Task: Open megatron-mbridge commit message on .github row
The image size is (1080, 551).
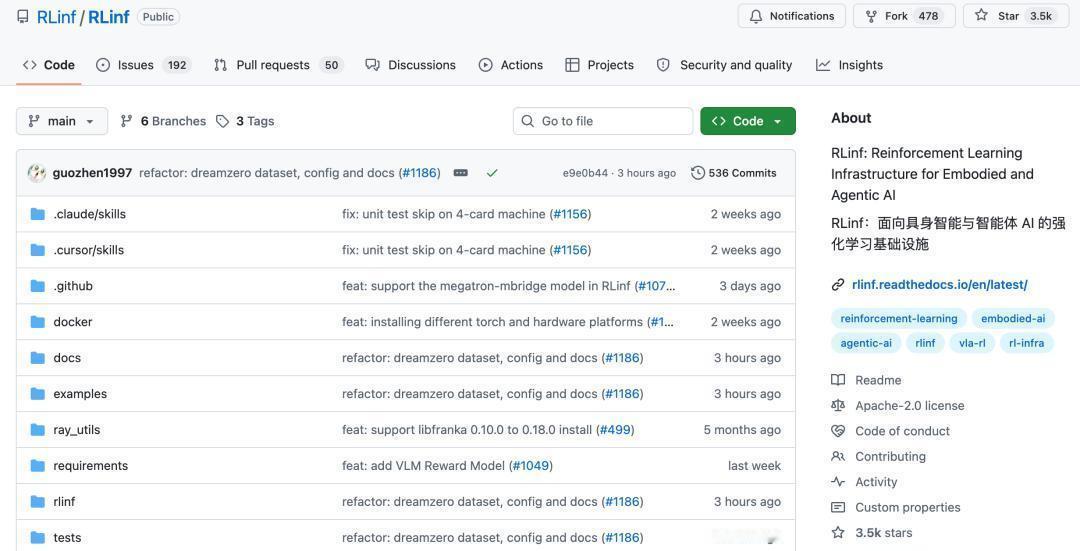Action: point(486,286)
